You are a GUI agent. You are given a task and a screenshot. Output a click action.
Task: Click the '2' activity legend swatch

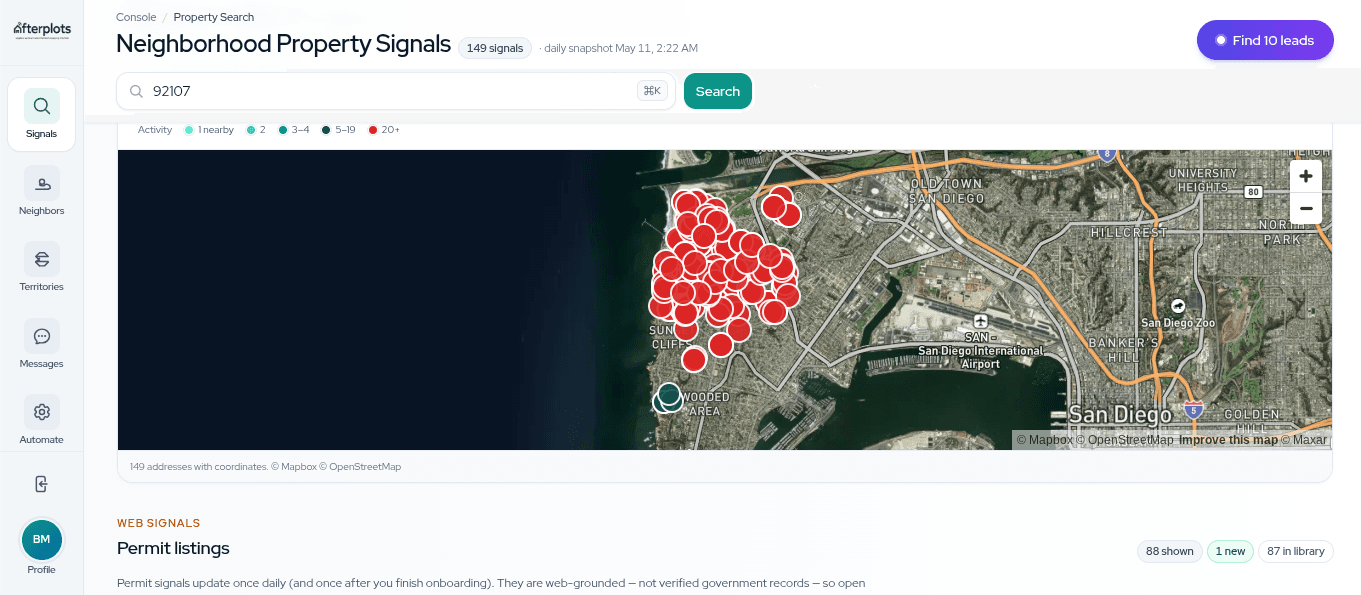point(251,130)
